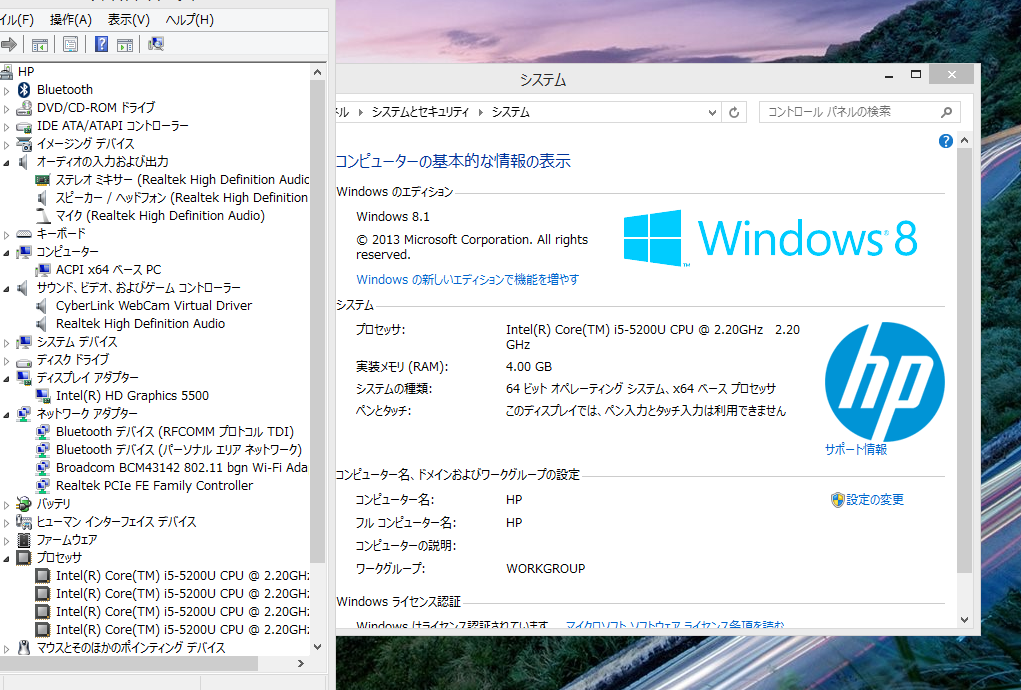Click the バッテリ battery icon

click(x=24, y=504)
